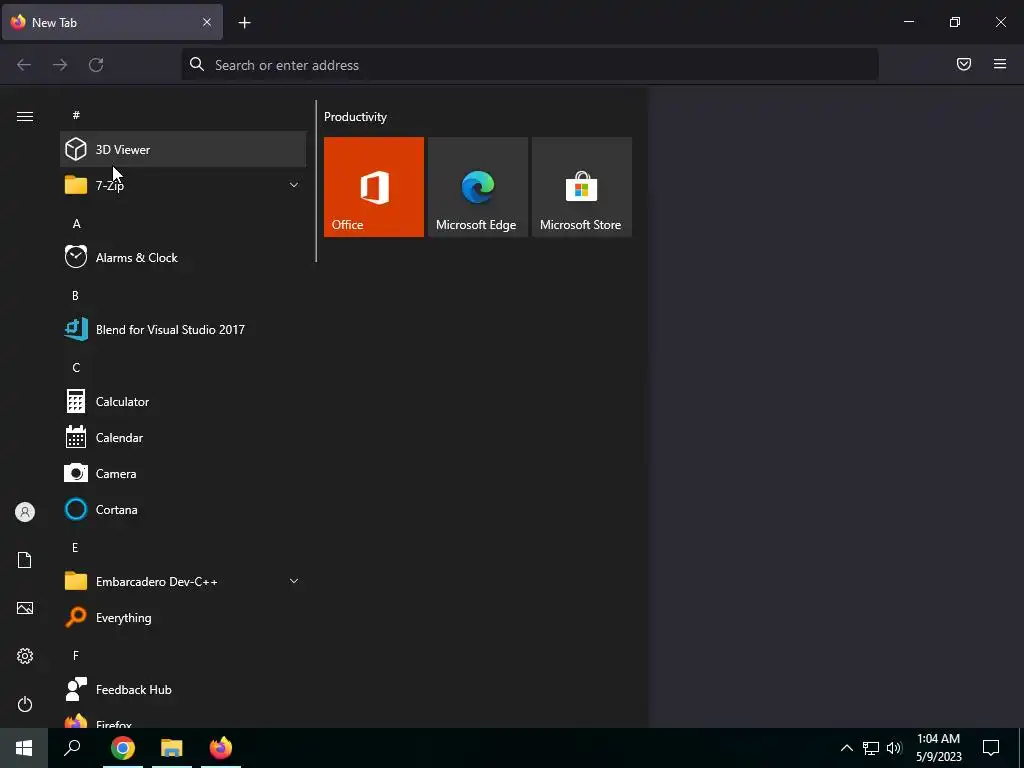Open Settings gear in Start sidebar
This screenshot has width=1024, height=768.
coord(25,656)
